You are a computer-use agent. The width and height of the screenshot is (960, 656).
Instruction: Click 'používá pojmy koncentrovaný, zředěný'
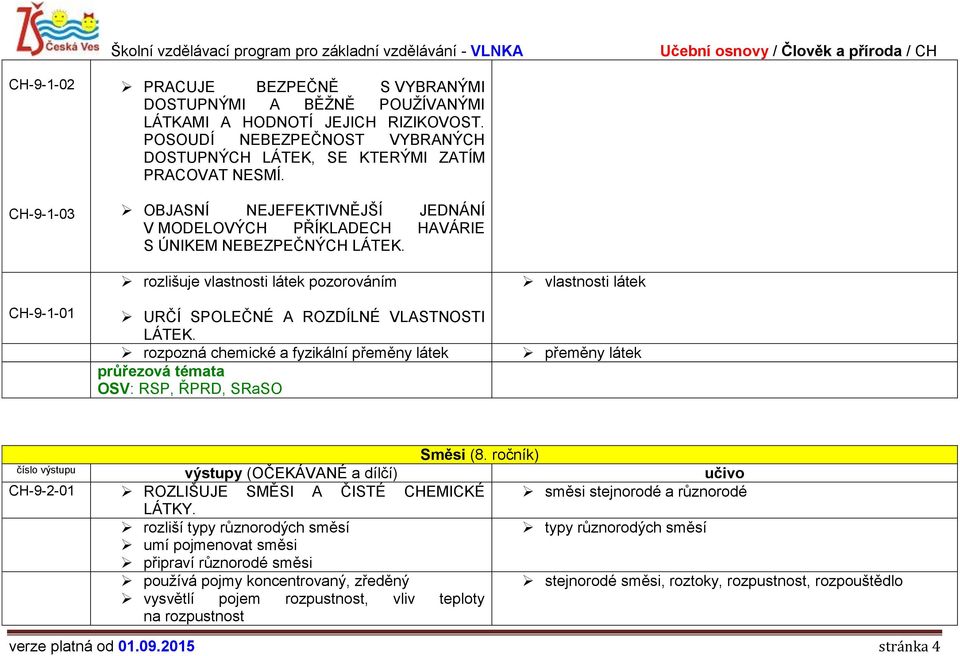276,581
